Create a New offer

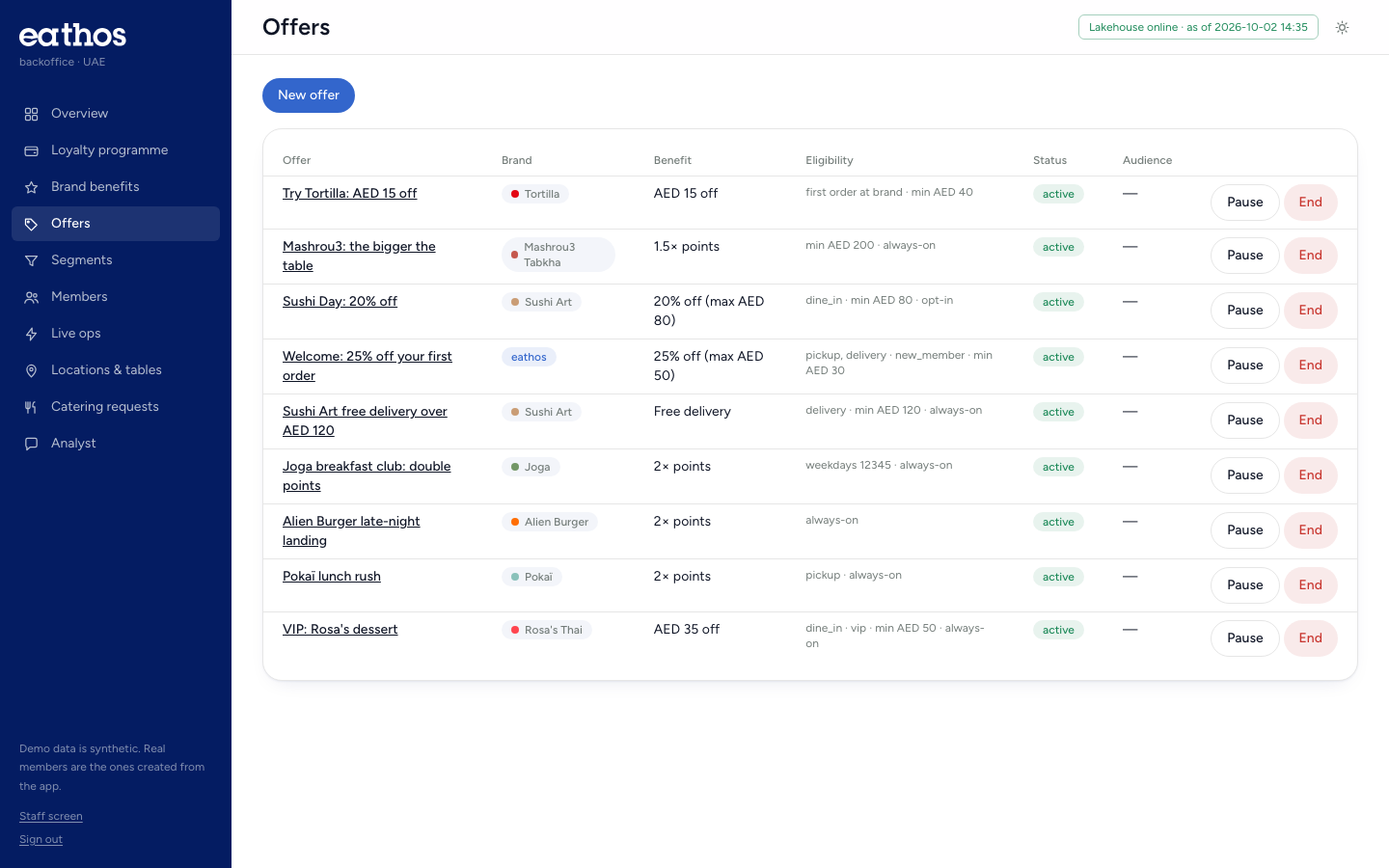pos(309,95)
